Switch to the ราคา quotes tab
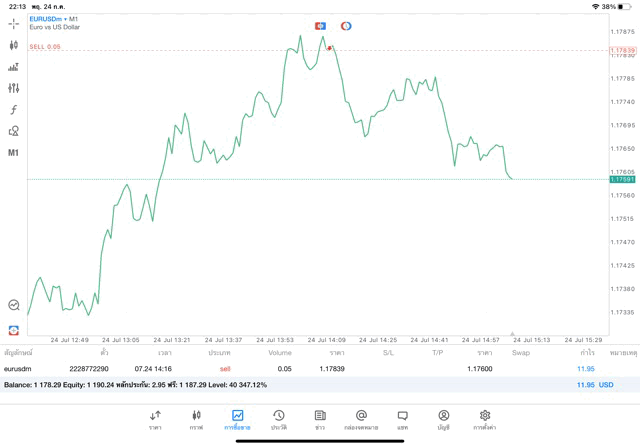 (155, 419)
